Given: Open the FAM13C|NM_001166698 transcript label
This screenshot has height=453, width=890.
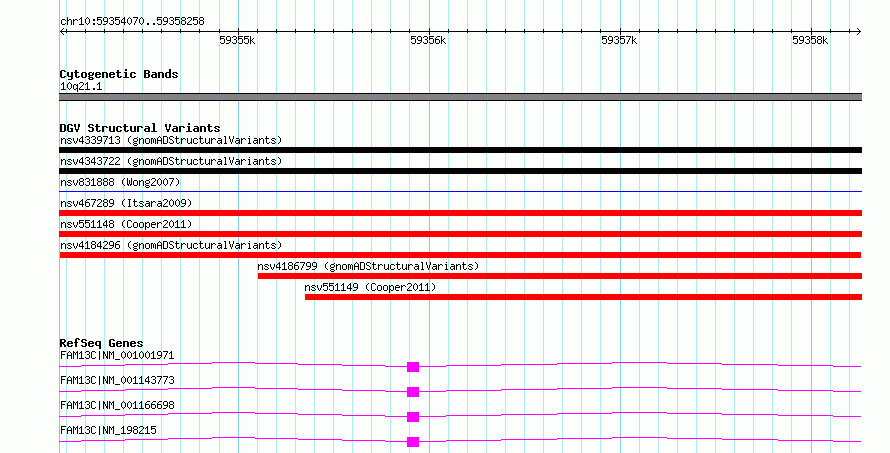Looking at the screenshot, I should (x=117, y=405).
